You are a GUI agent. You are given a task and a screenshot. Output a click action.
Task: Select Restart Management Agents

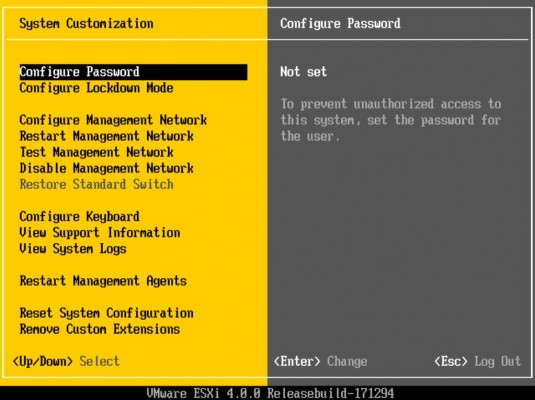pos(103,281)
